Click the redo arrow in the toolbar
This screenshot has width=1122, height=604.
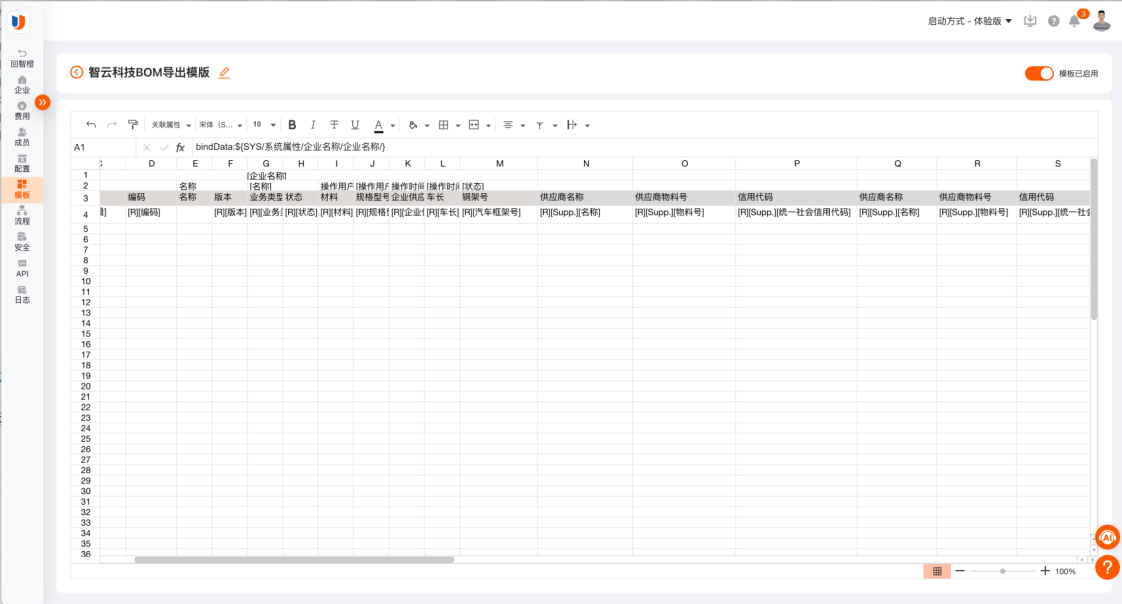point(112,125)
